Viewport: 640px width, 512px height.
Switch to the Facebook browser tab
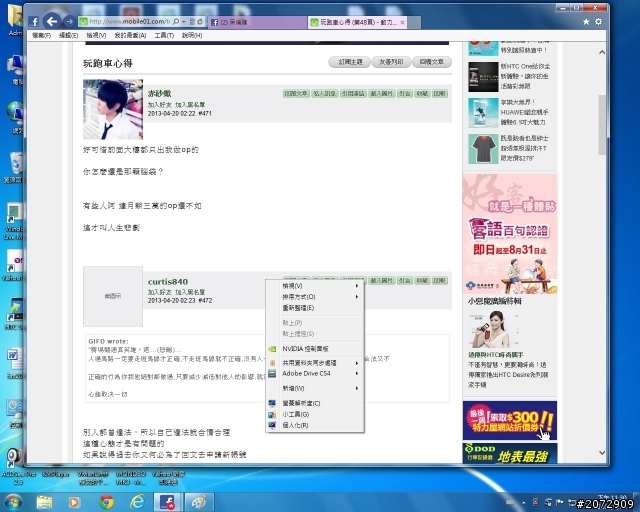point(257,22)
